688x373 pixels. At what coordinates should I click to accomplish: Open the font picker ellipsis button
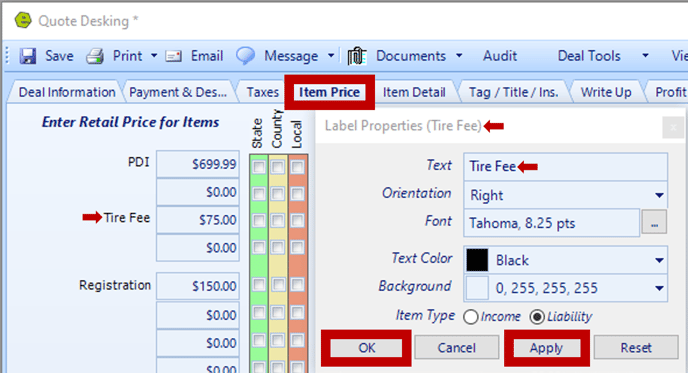point(654,222)
